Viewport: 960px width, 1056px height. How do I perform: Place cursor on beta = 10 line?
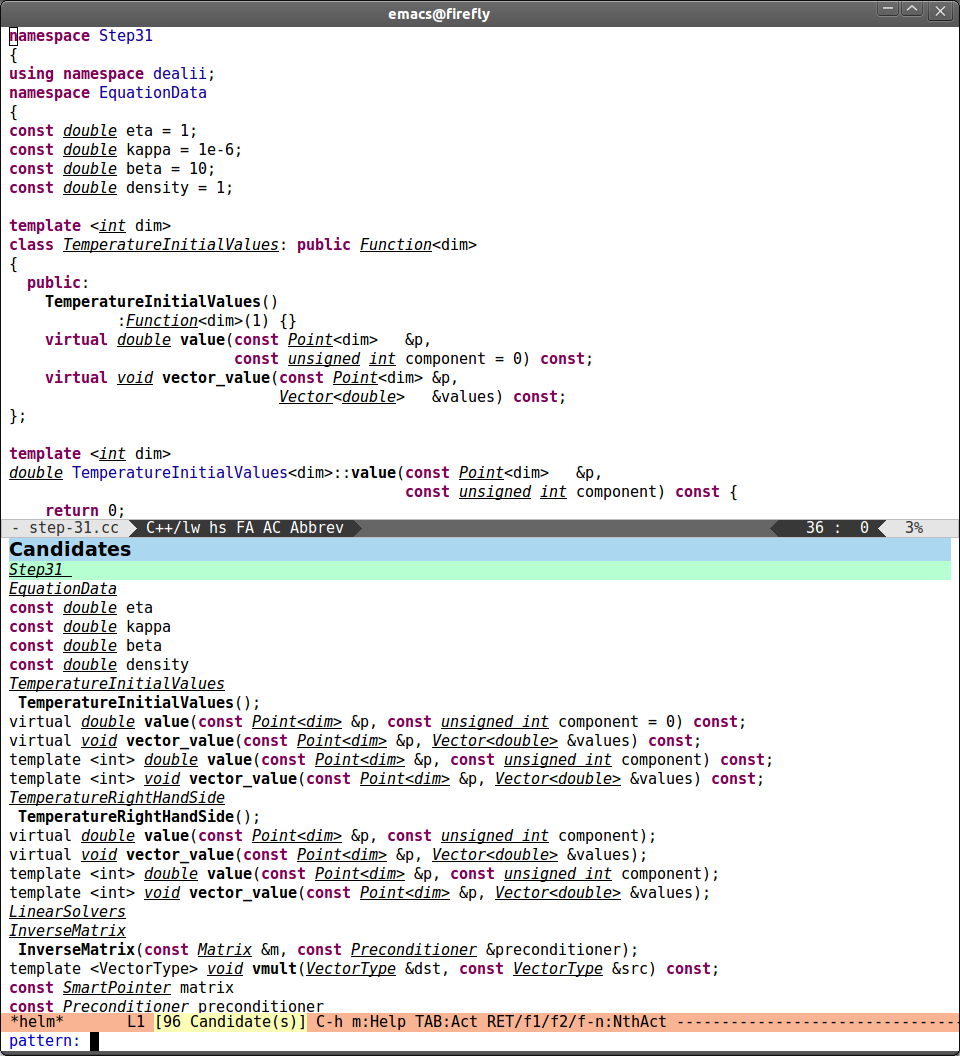click(112, 168)
